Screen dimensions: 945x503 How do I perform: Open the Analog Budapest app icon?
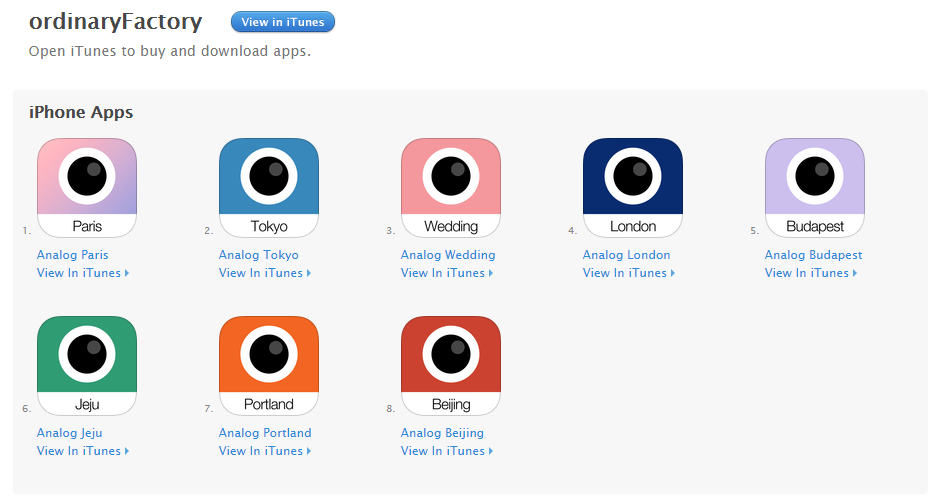(815, 188)
